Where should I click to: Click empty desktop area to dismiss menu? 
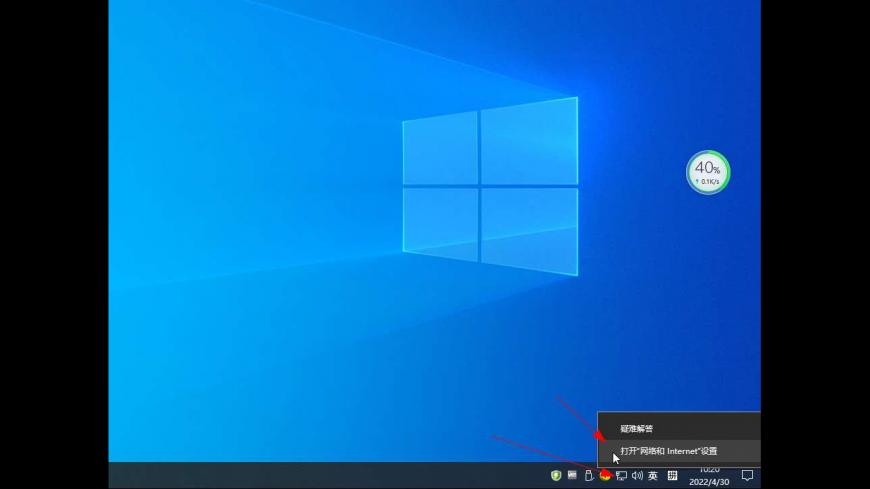pos(250,300)
